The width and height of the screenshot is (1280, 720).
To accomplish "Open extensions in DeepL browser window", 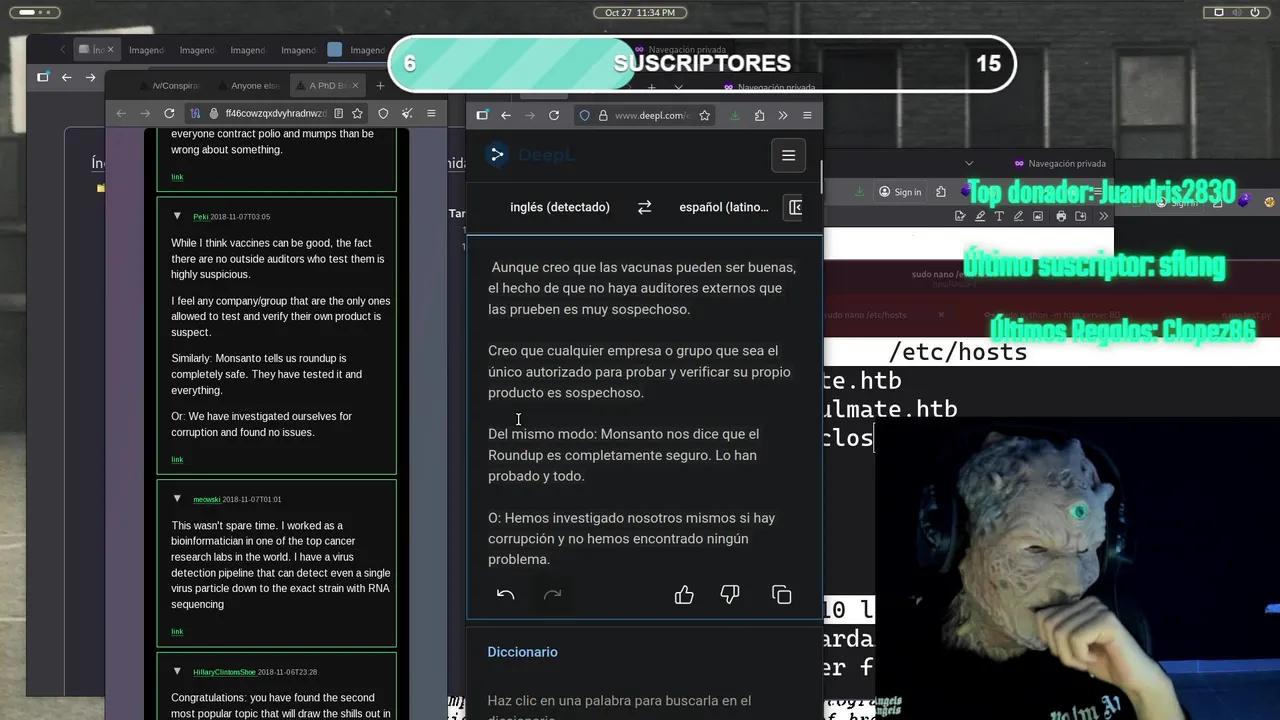I will 759,115.
